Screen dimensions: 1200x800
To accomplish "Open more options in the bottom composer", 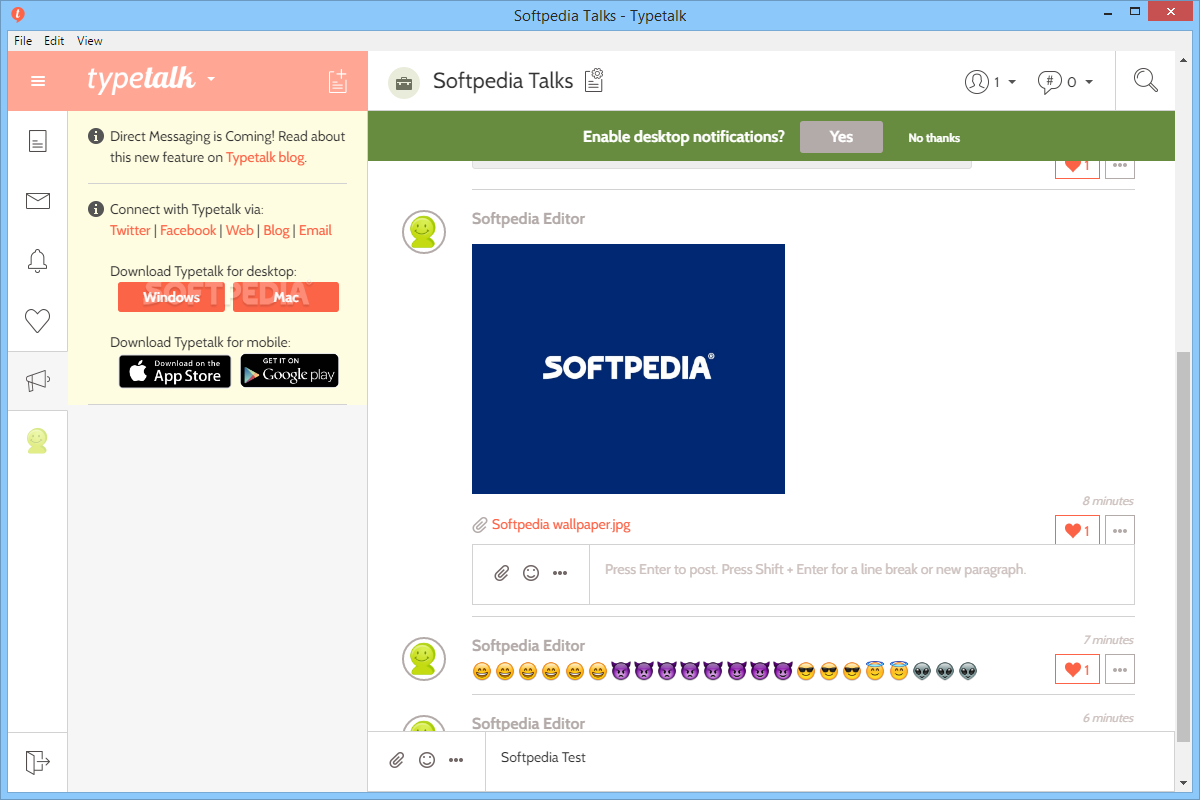I will click(456, 760).
